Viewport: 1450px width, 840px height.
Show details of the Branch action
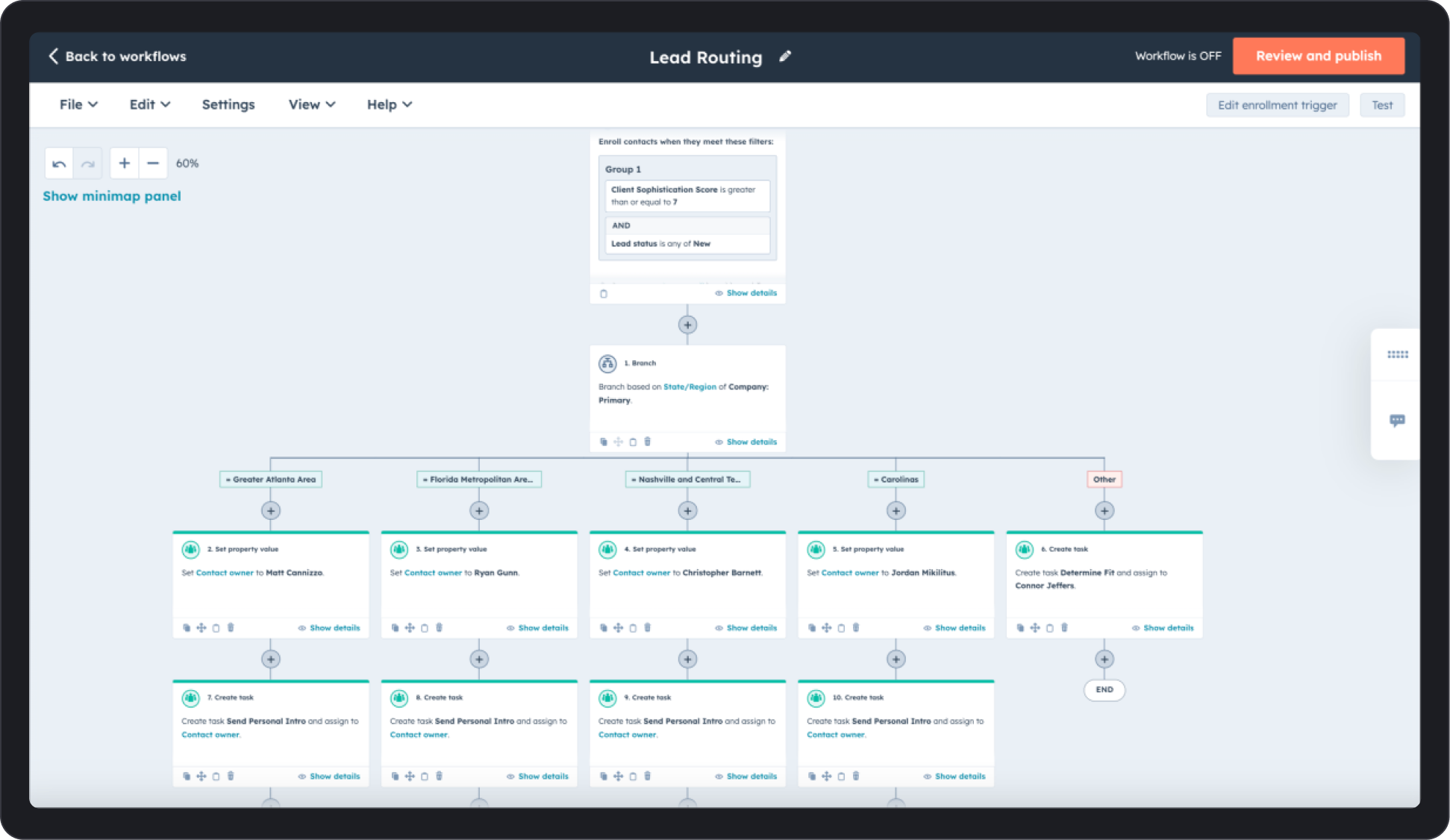(751, 442)
